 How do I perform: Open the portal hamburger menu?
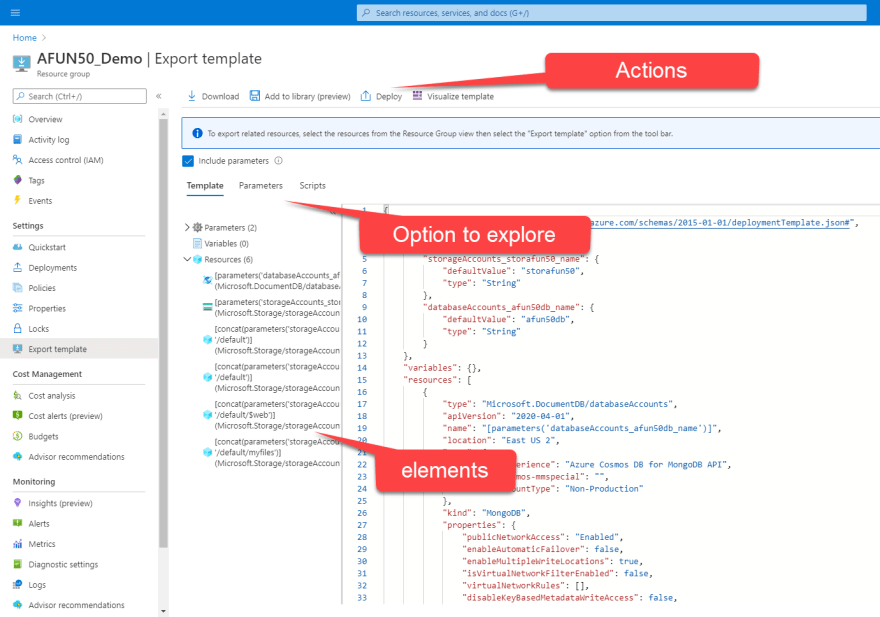click(15, 12)
